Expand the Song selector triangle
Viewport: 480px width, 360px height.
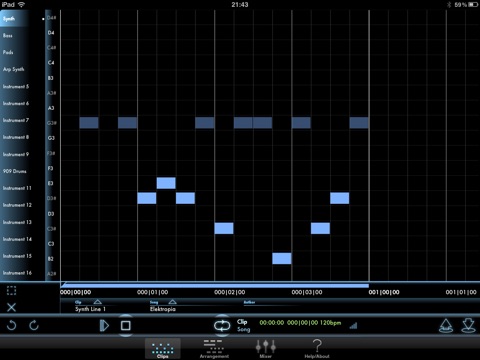(172, 302)
